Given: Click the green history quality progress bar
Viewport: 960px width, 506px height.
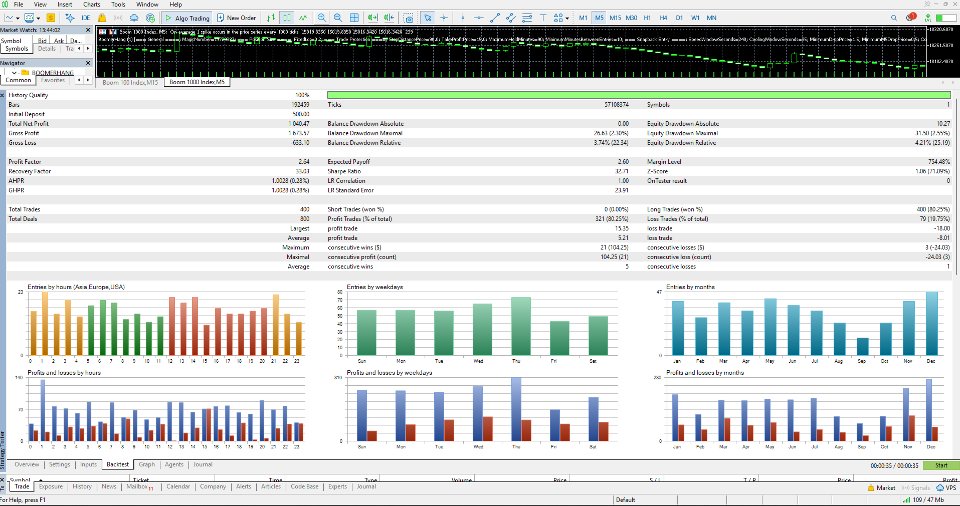Looking at the screenshot, I should (639, 95).
